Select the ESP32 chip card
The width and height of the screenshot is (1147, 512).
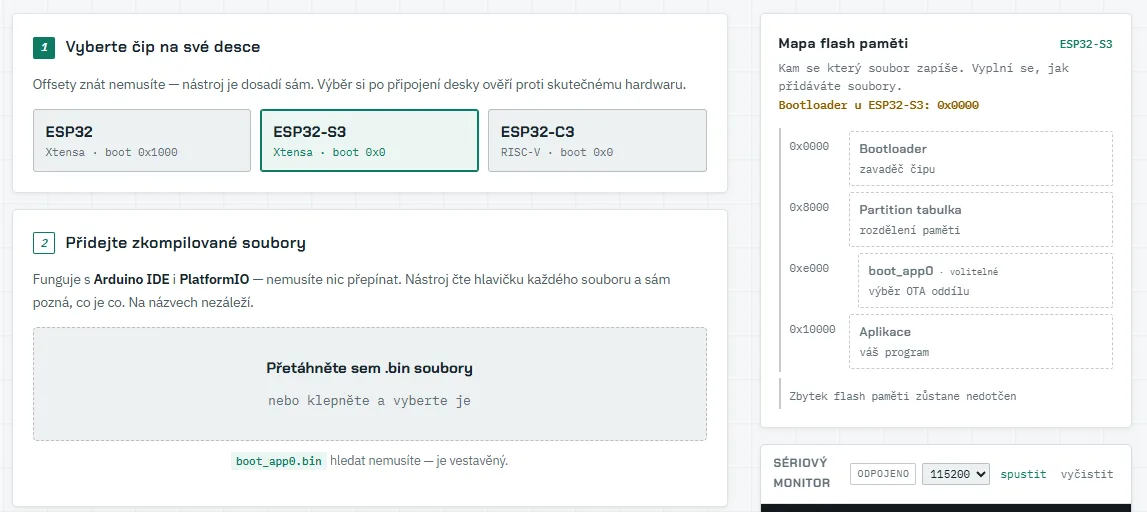[142, 140]
